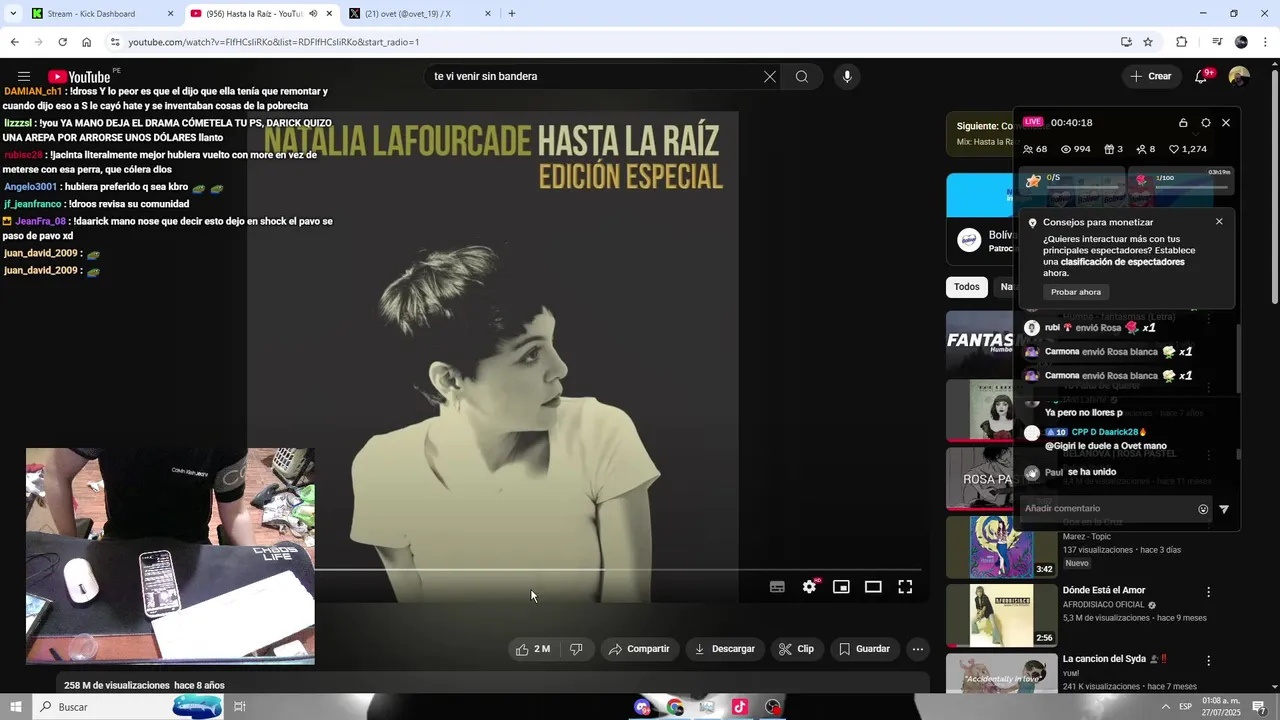
Task: Open live chat filter funnel
Action: tap(1224, 509)
